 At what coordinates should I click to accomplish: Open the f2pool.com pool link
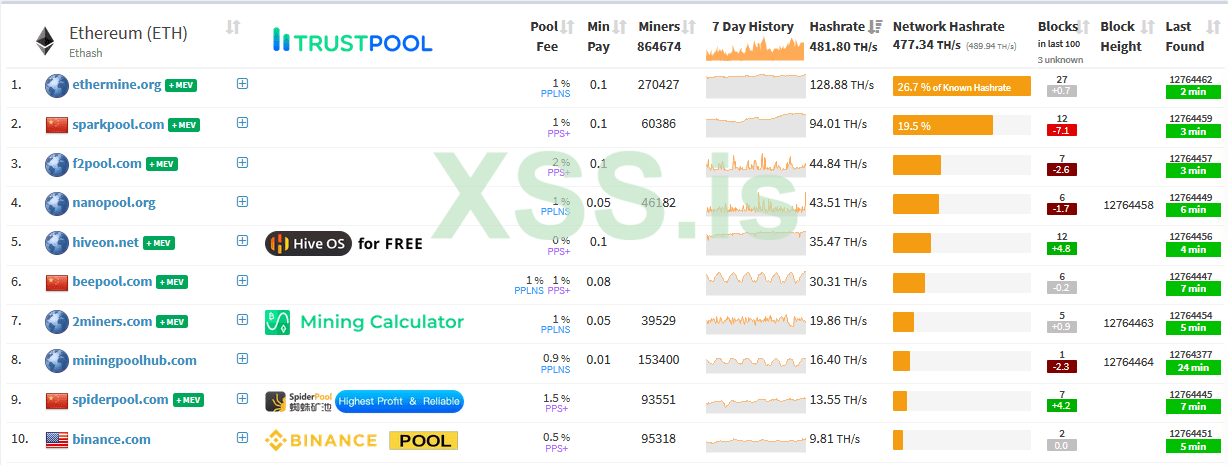pyautogui.click(x=107, y=163)
